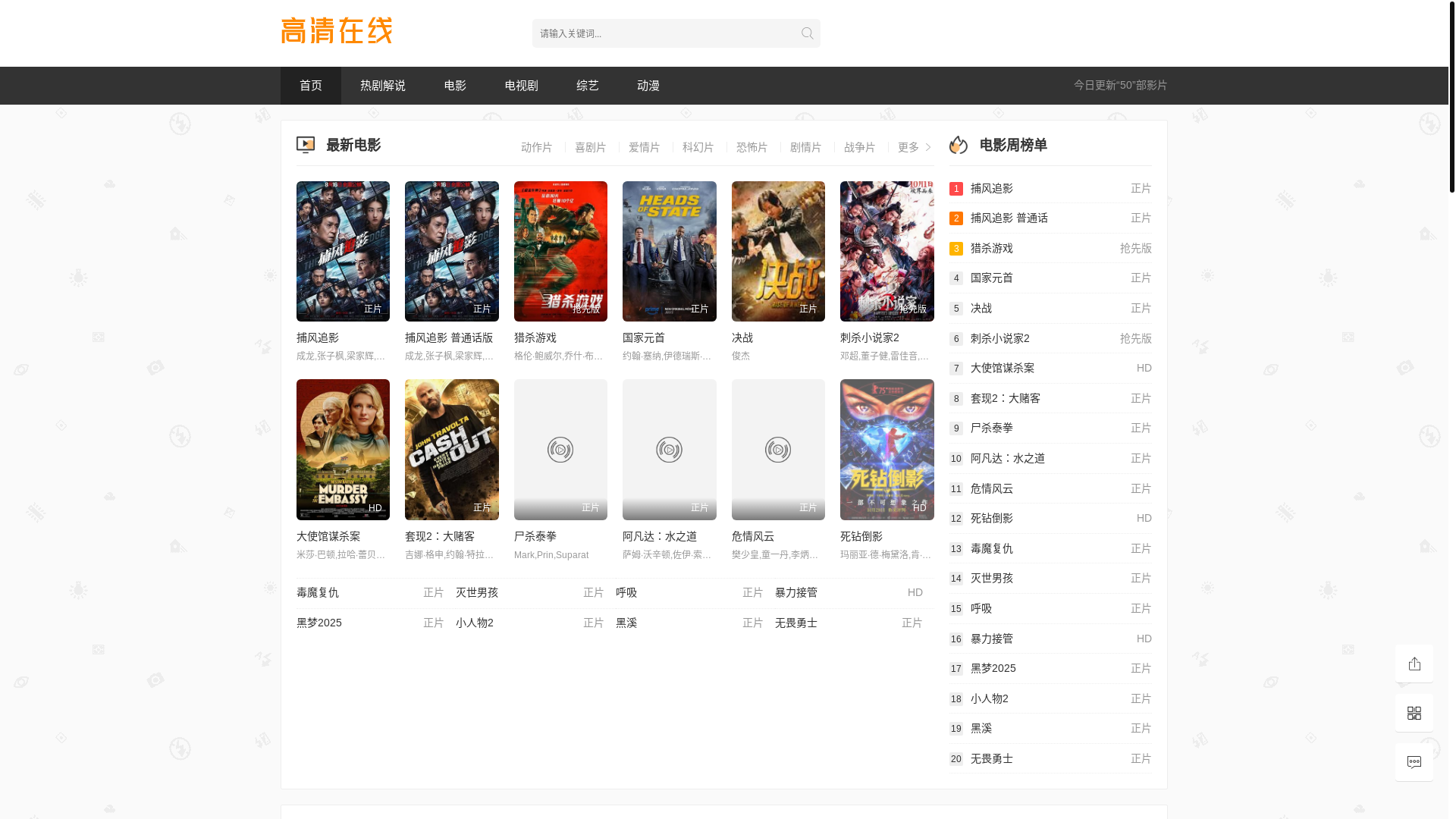The height and width of the screenshot is (819, 1456).
Task: Filter by 动作片 category
Action: click(x=537, y=147)
